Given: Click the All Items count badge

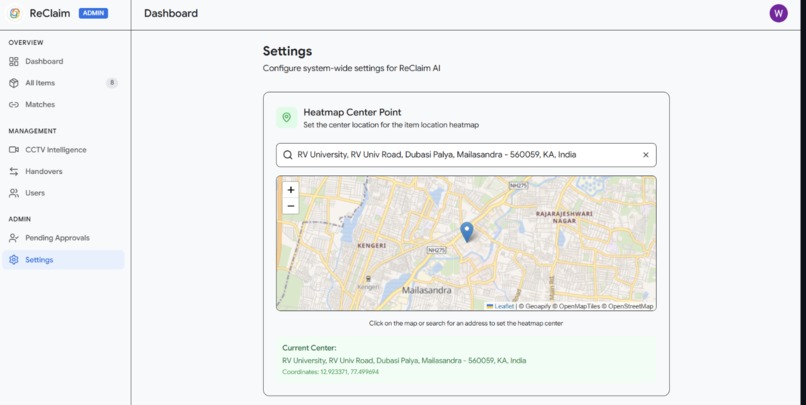Looking at the screenshot, I should click(112, 83).
